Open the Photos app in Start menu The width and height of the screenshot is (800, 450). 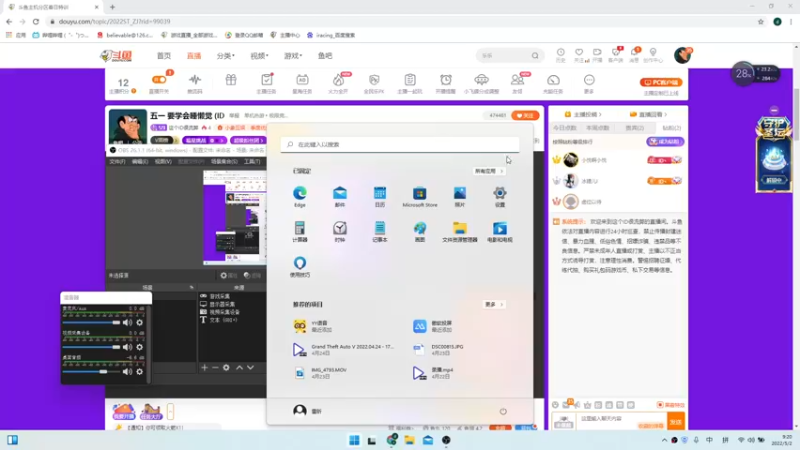pyautogui.click(x=460, y=196)
